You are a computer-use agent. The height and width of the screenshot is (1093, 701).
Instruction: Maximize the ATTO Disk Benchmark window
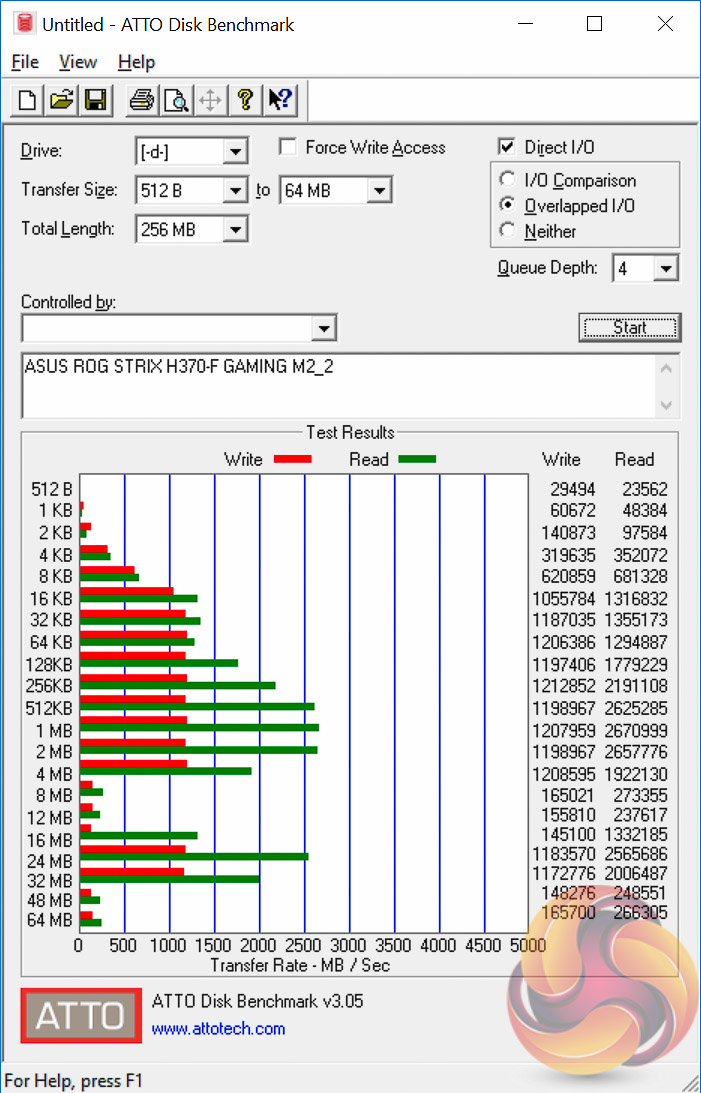click(x=594, y=24)
